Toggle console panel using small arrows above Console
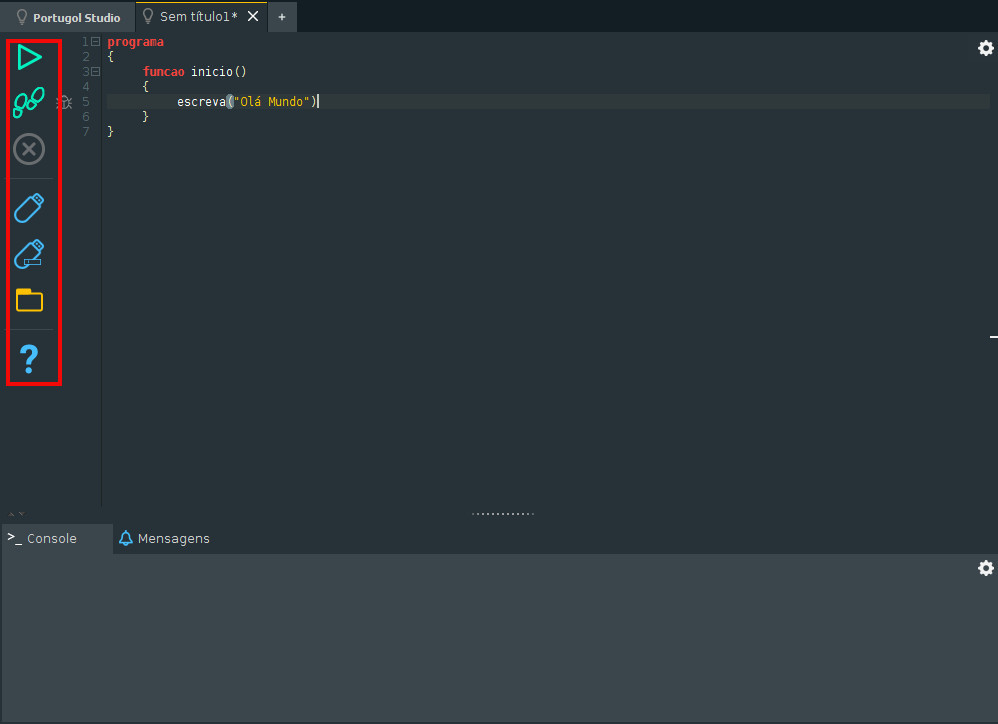 coord(17,513)
